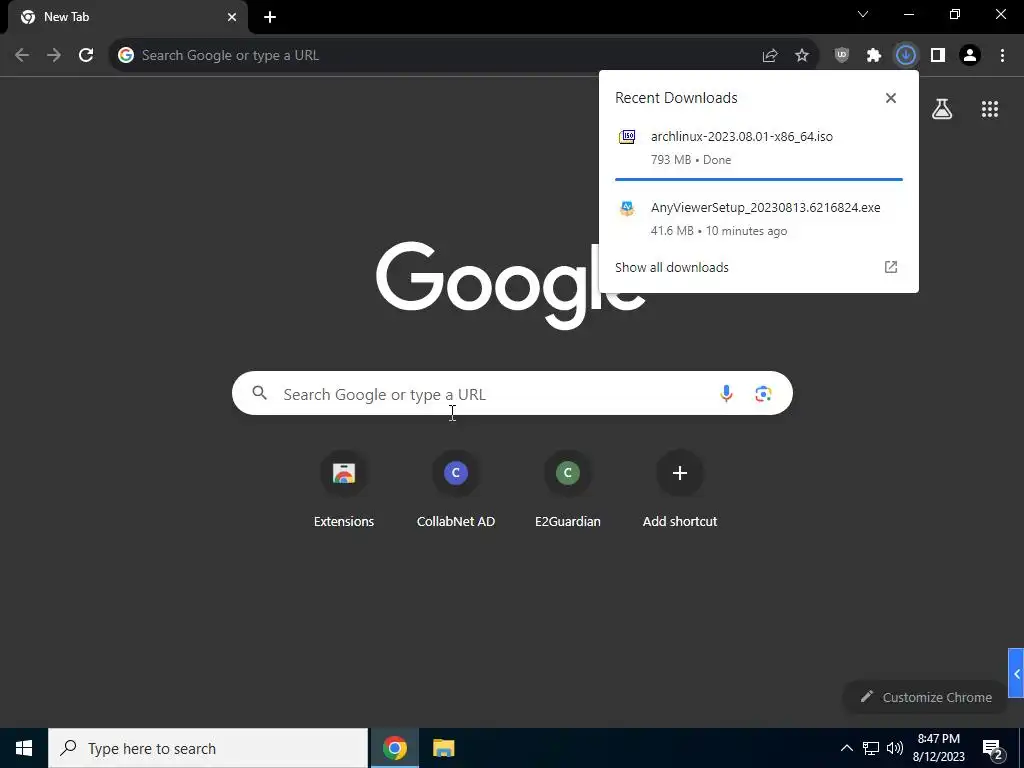Click Show all downloads
The width and height of the screenshot is (1024, 768).
coord(671,267)
